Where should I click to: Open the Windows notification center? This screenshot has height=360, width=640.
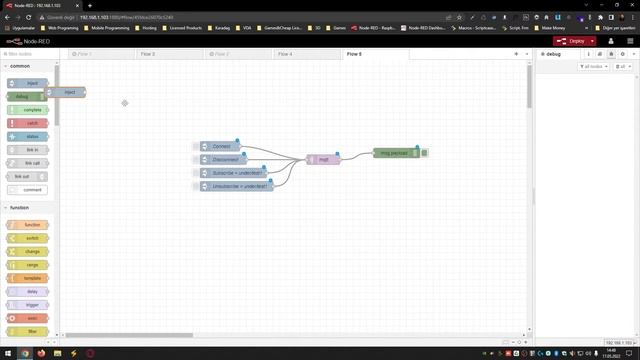[629, 353]
